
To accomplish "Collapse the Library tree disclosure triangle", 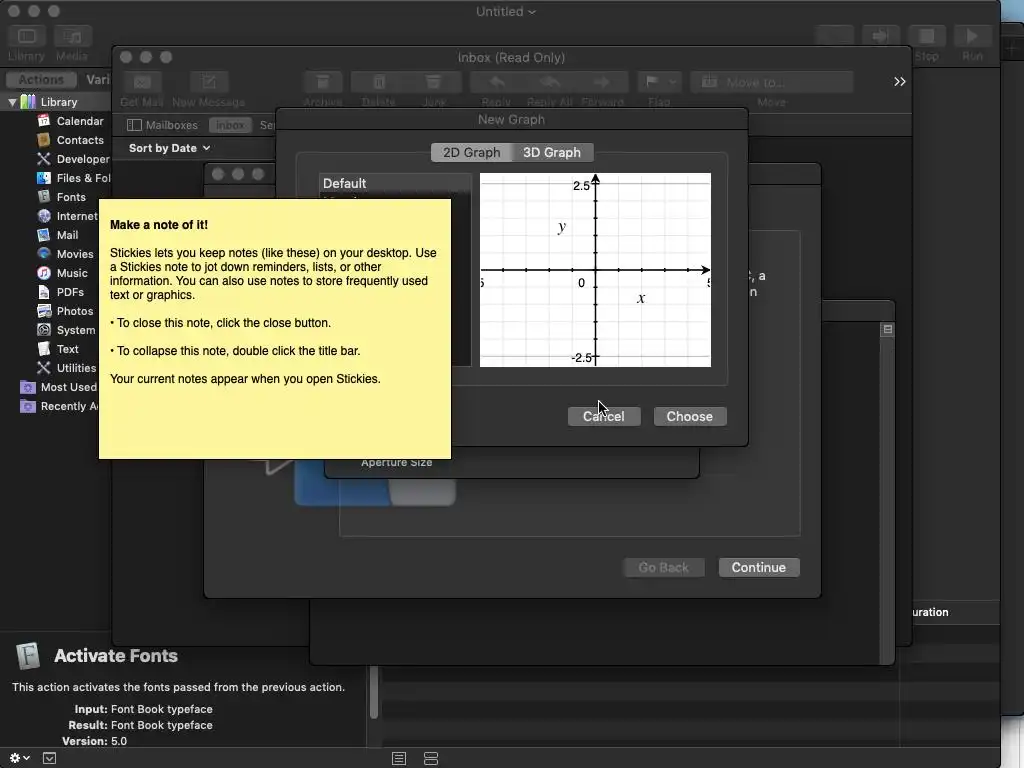I will (12, 102).
